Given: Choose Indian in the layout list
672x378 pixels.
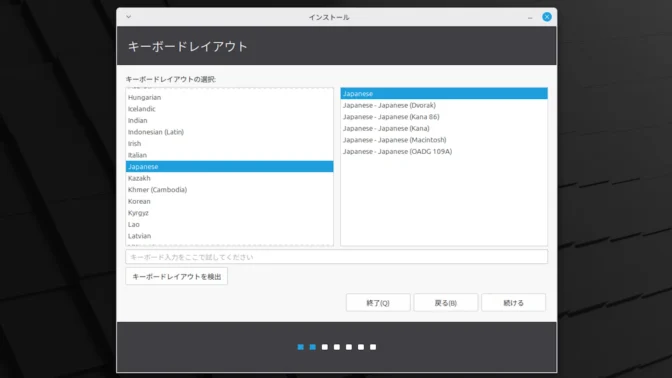Looking at the screenshot, I should pyautogui.click(x=229, y=120).
